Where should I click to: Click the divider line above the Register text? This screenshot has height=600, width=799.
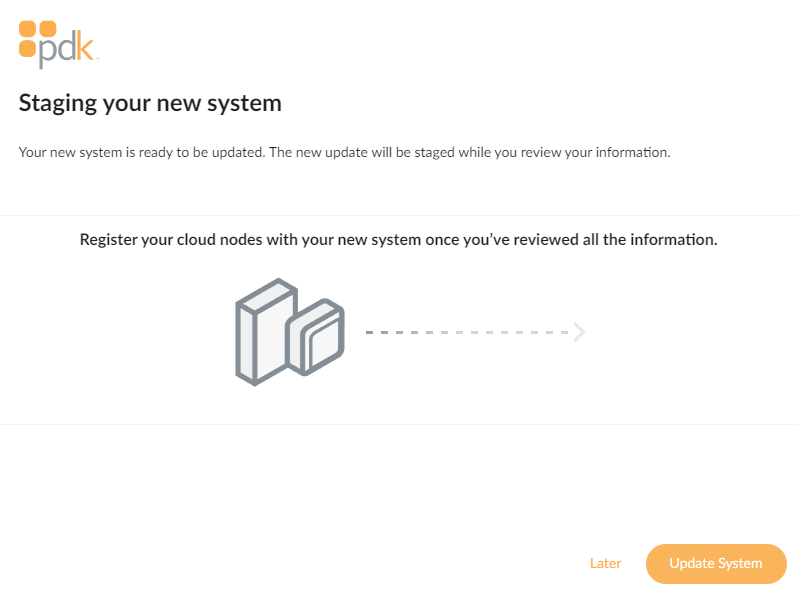click(400, 215)
